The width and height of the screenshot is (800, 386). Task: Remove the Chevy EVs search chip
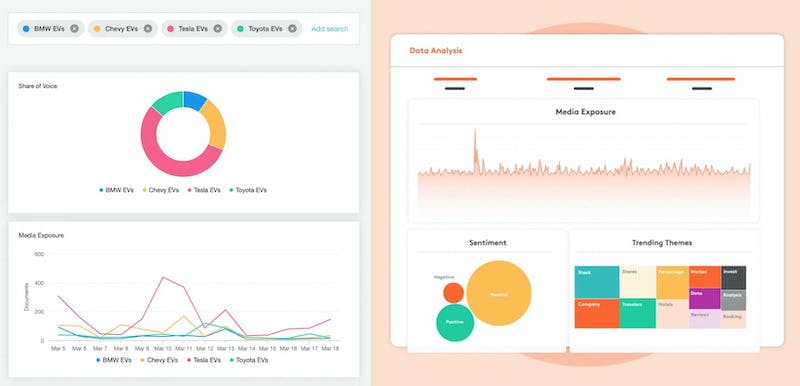click(x=148, y=29)
